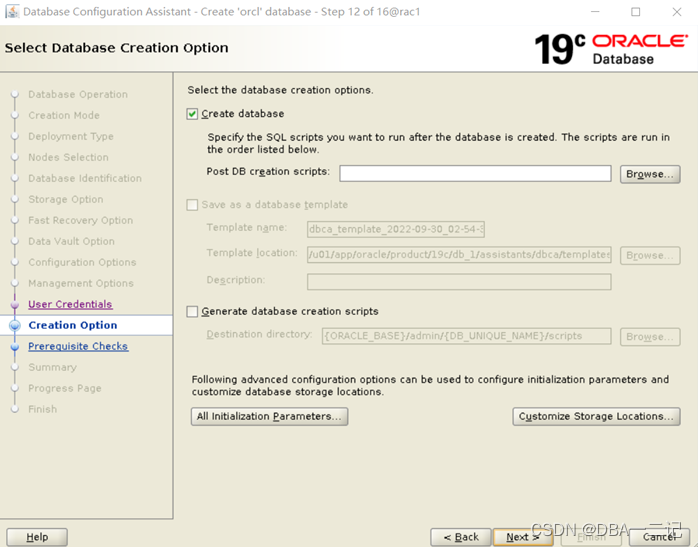Viewport: 698px width, 547px height.
Task: Open the Help button
Action: [37, 537]
